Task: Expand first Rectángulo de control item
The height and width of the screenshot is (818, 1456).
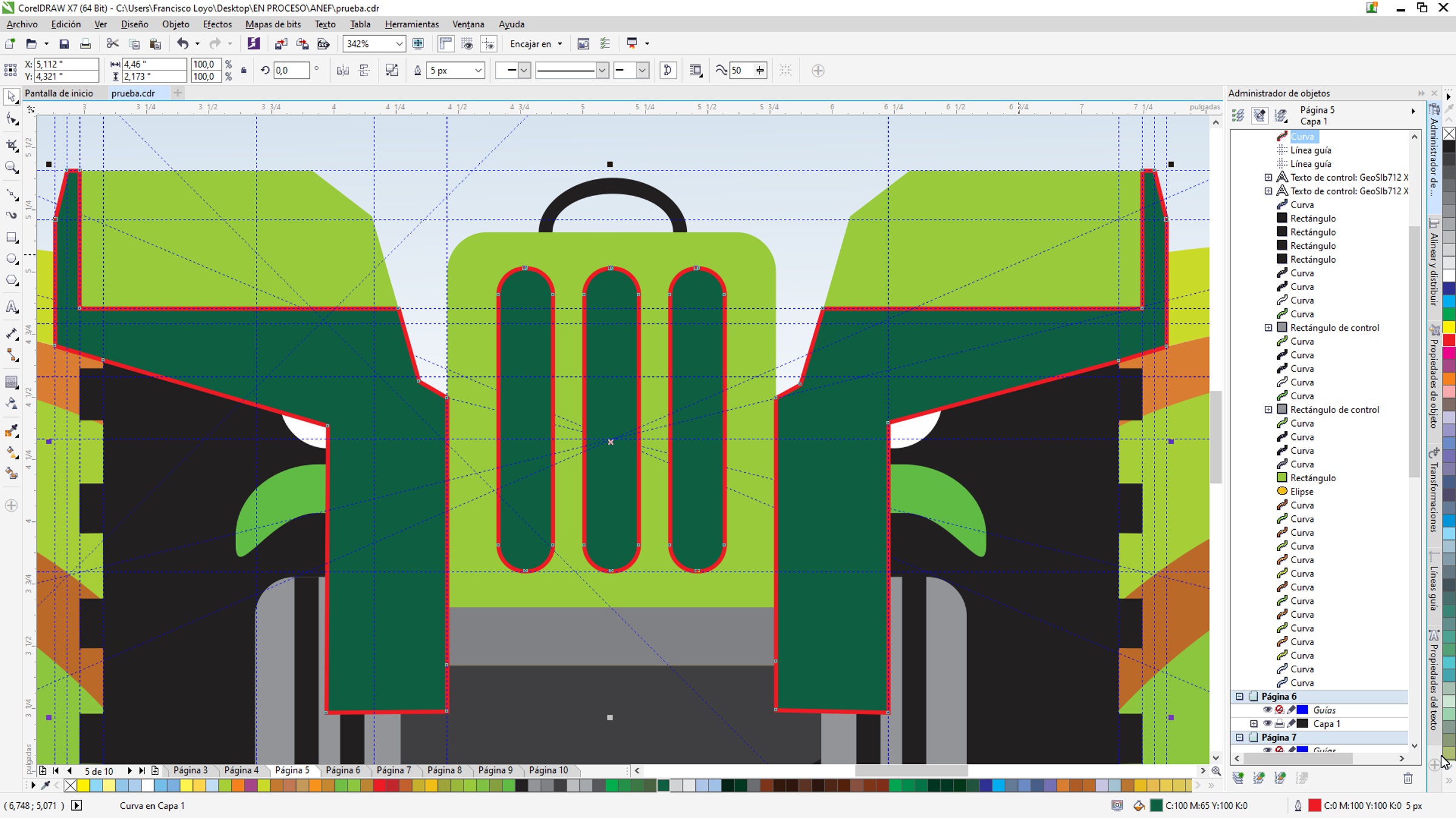Action: tap(1268, 328)
